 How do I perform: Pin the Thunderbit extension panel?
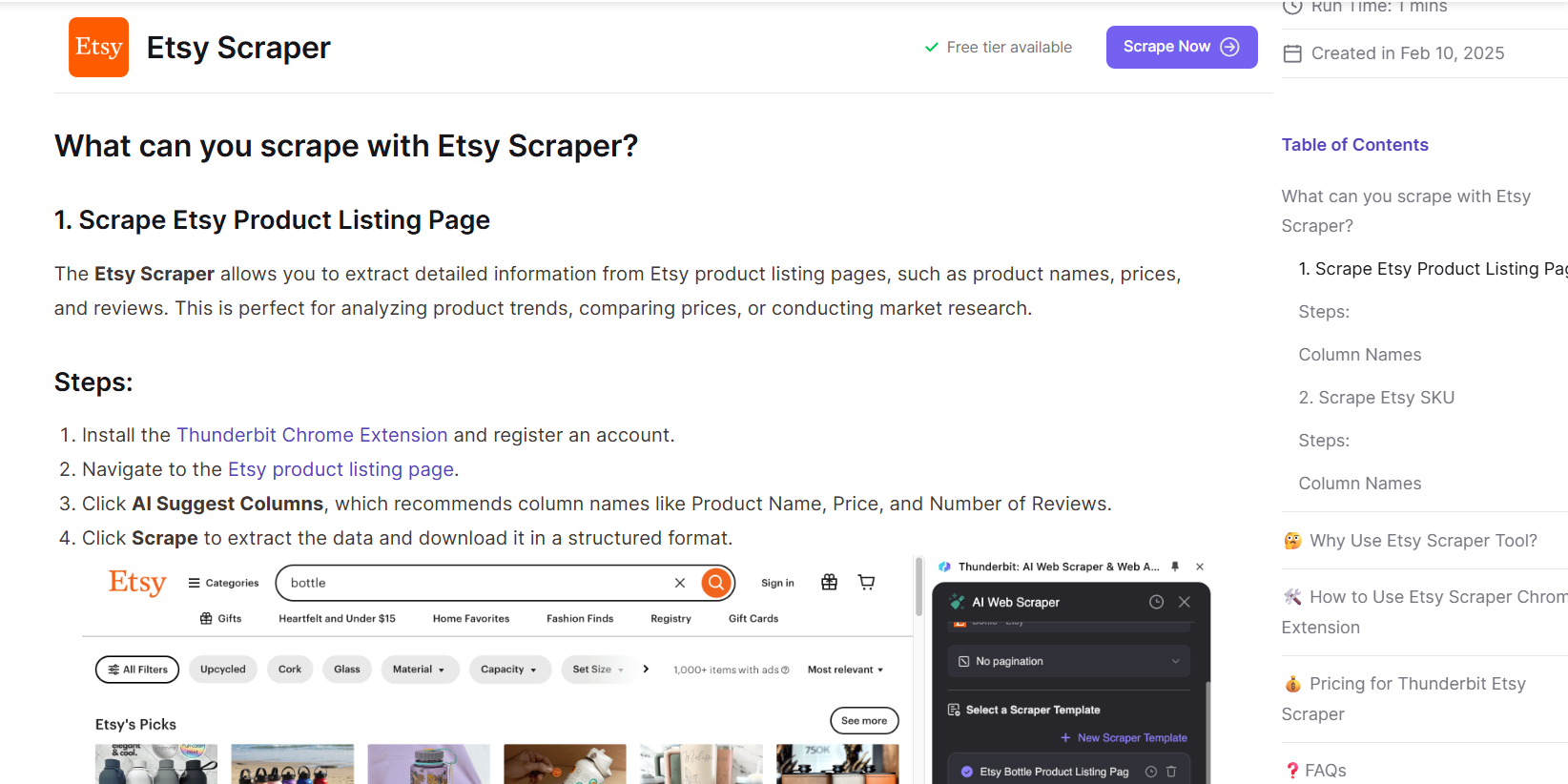pyautogui.click(x=1175, y=567)
